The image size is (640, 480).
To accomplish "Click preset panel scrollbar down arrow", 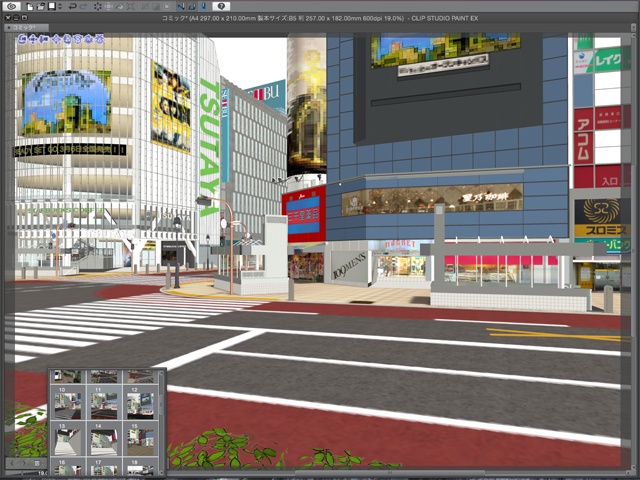I will [162, 472].
